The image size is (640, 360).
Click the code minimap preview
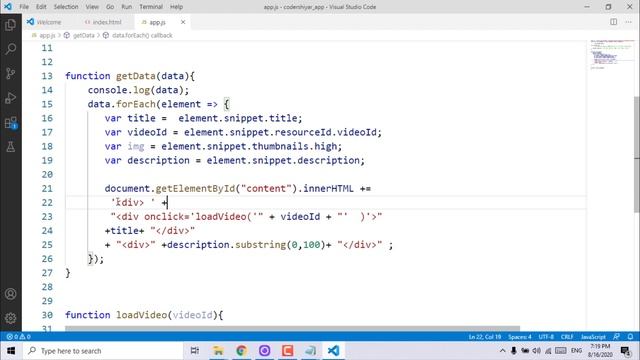(x=612, y=55)
